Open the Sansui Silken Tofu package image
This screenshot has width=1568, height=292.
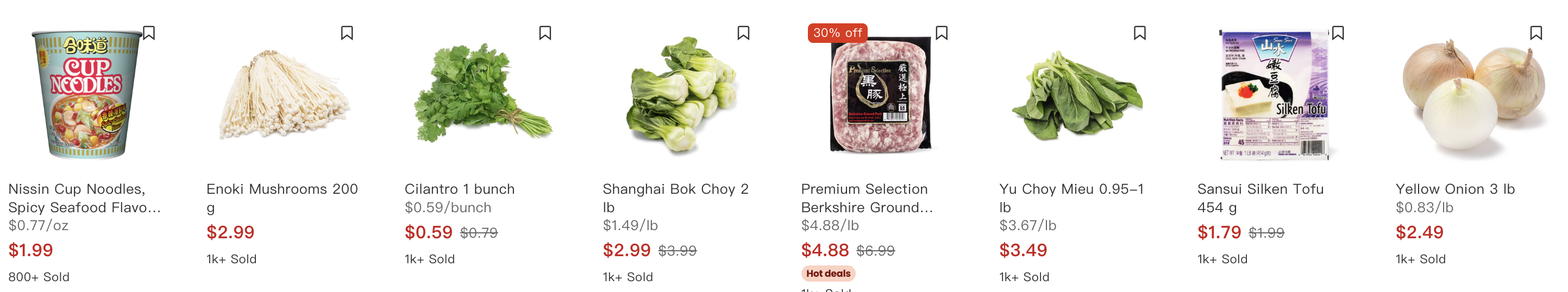[1275, 96]
